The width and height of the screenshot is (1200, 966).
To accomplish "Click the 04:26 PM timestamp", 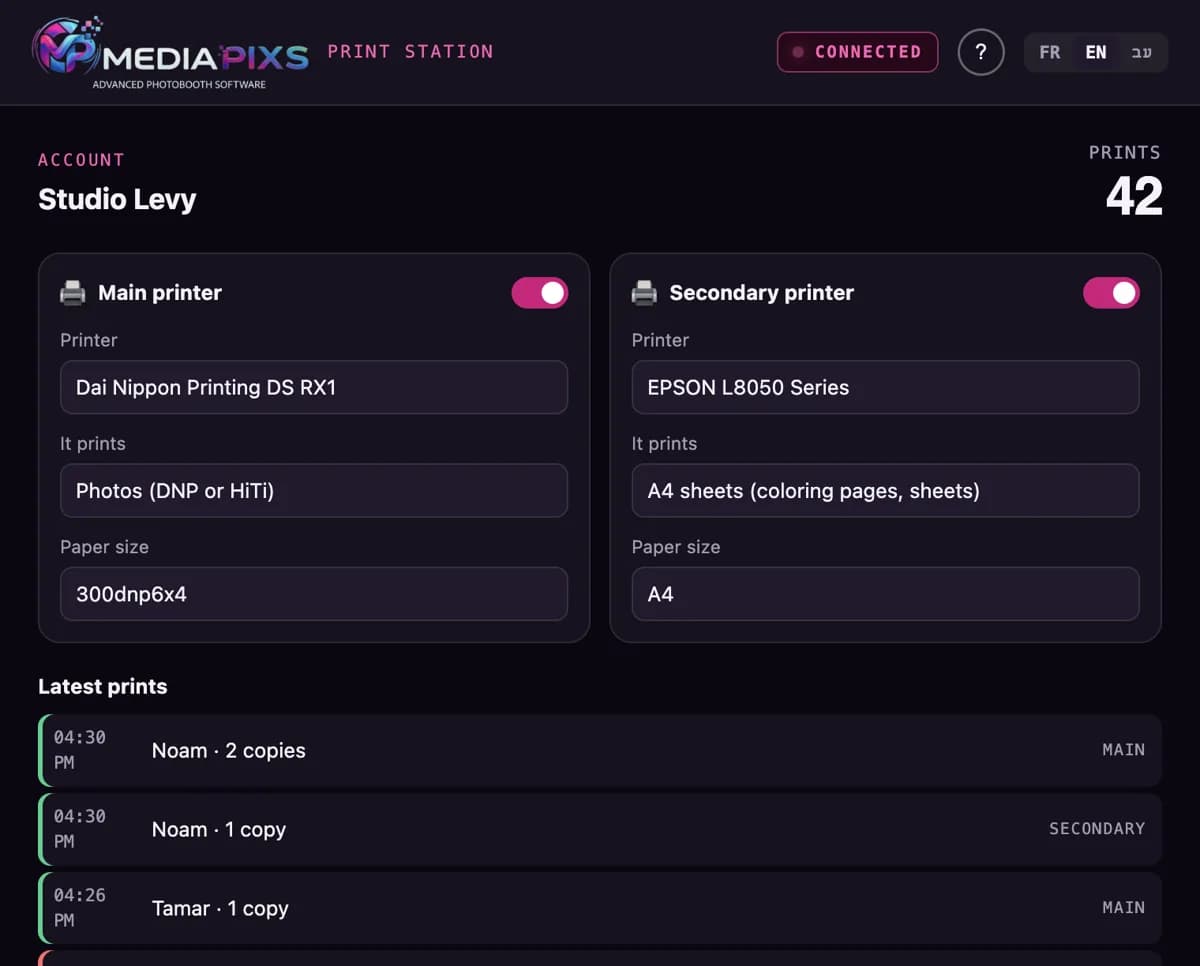I will point(79,908).
